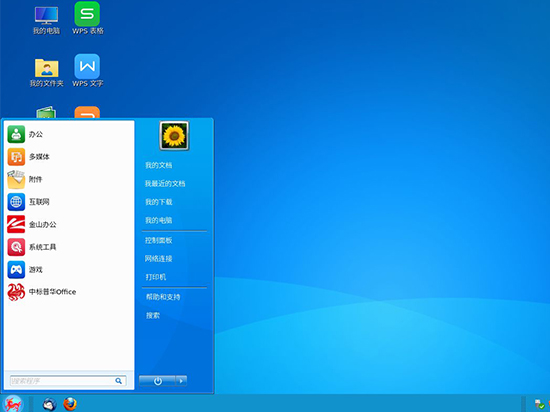Select 我的文档 in the start menu

(x=159, y=165)
